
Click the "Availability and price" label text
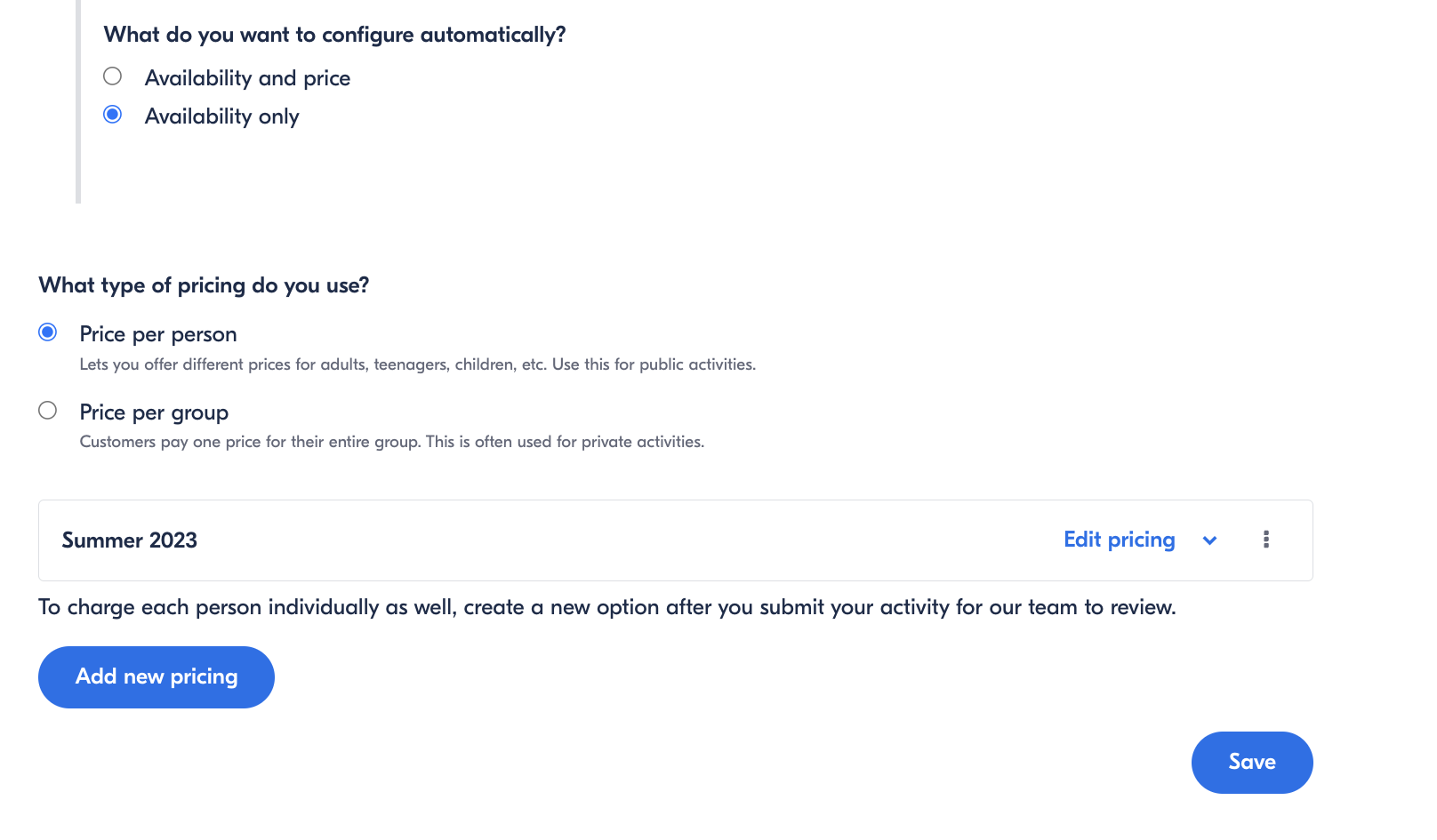(x=247, y=78)
